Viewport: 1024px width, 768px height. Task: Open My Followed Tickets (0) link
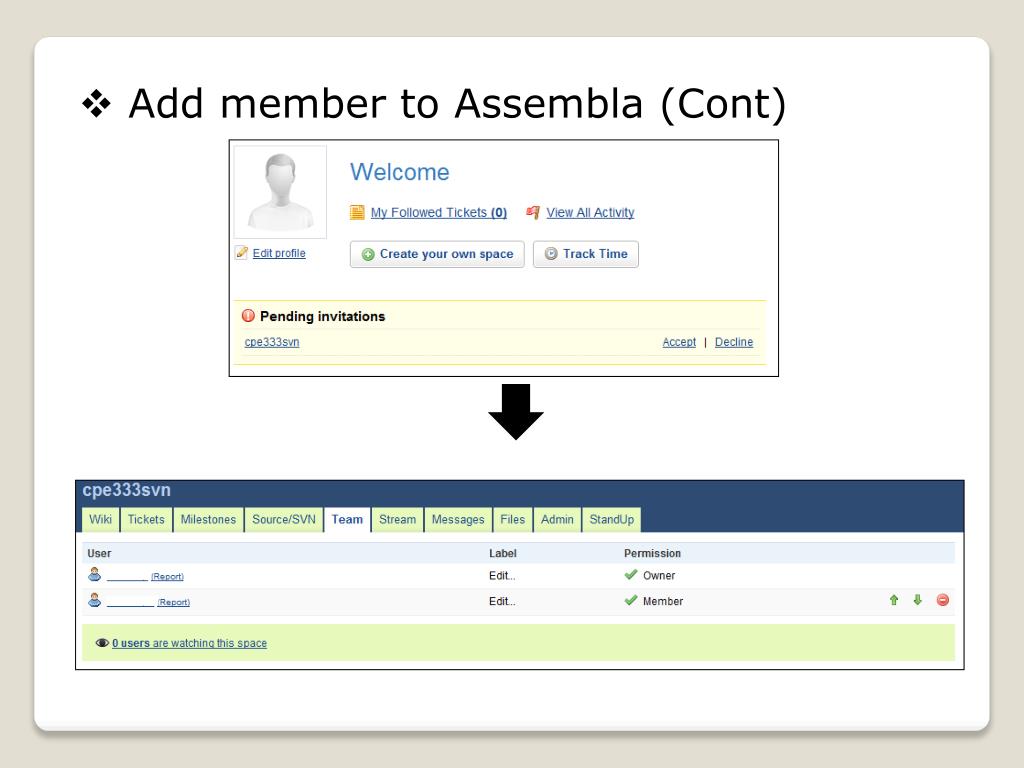(439, 212)
